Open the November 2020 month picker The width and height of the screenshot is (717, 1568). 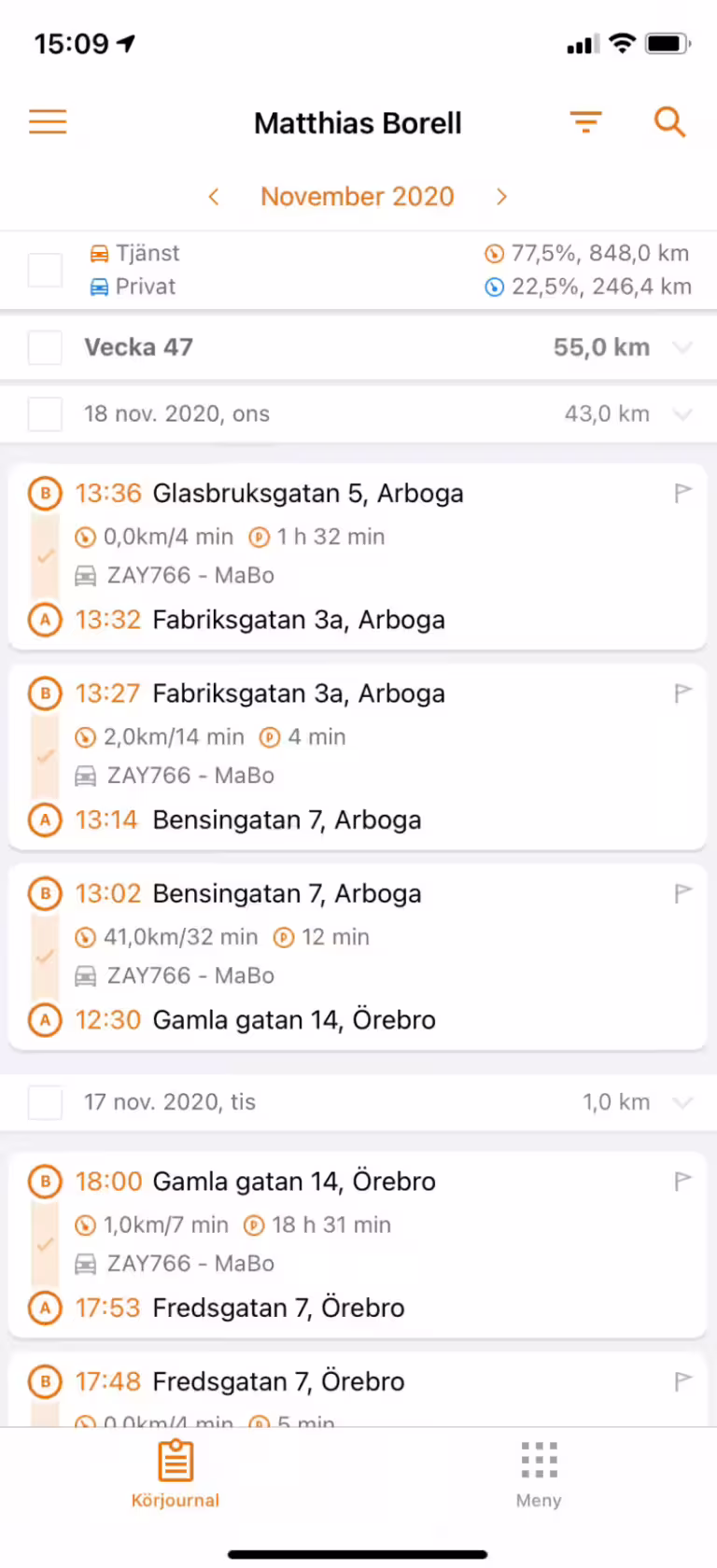(358, 196)
